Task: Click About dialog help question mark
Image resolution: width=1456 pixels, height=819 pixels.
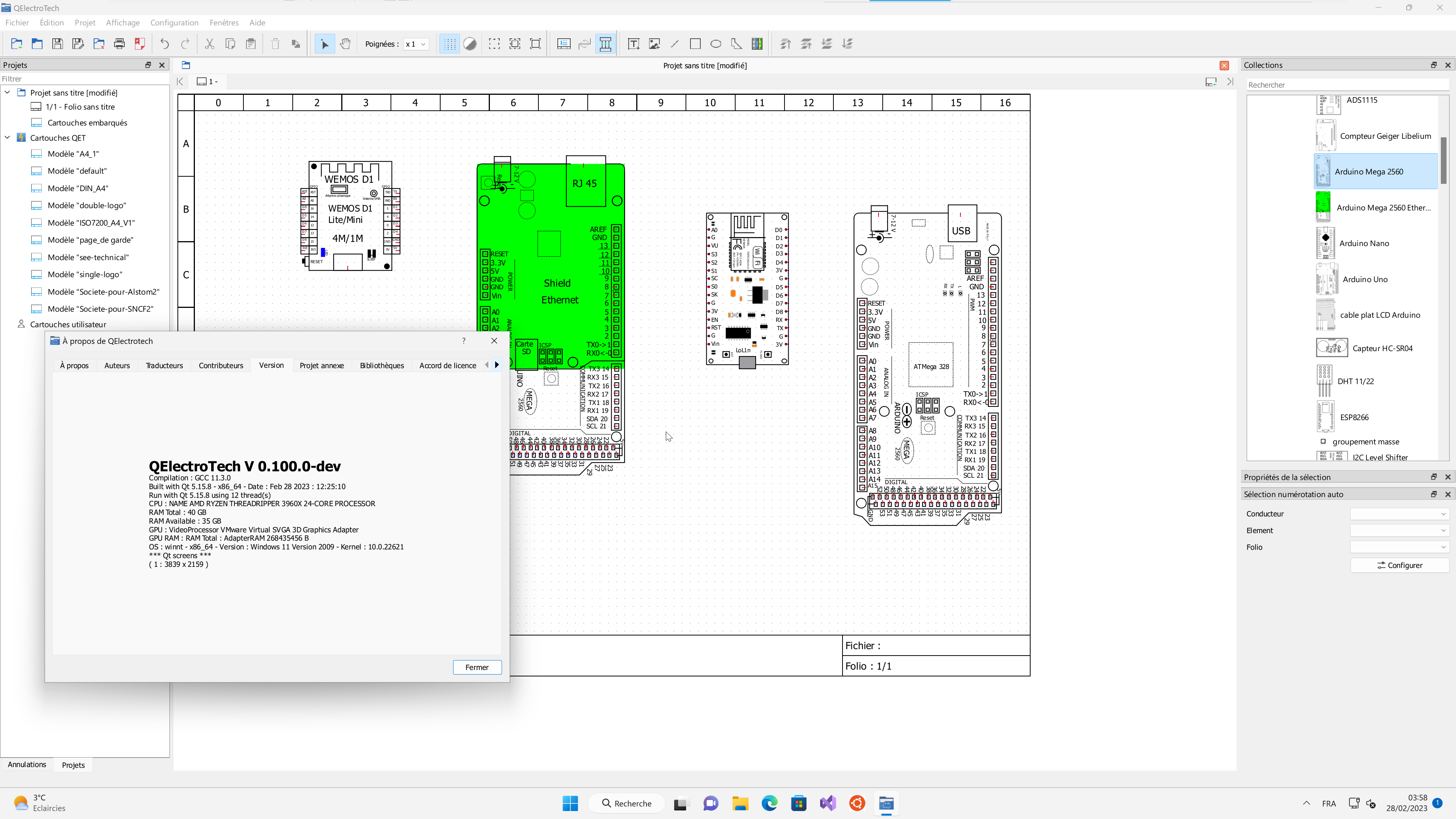Action: click(463, 340)
